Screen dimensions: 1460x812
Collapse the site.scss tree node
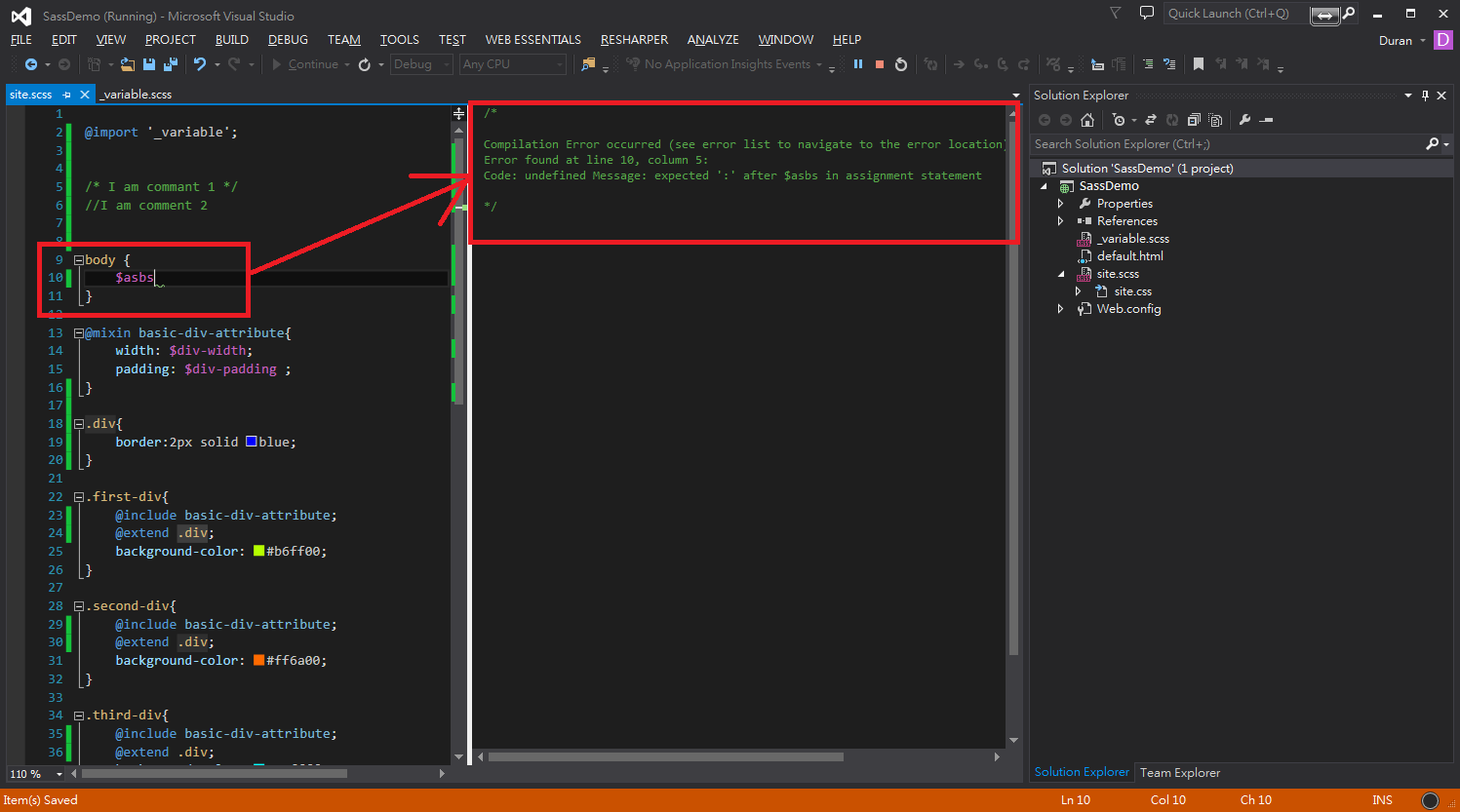tap(1061, 274)
